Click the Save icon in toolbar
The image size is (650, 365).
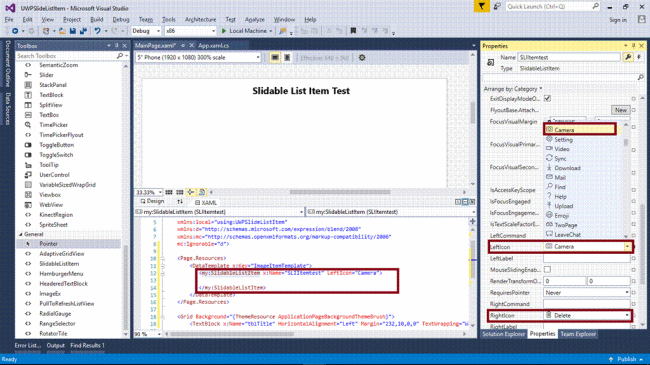[73, 31]
